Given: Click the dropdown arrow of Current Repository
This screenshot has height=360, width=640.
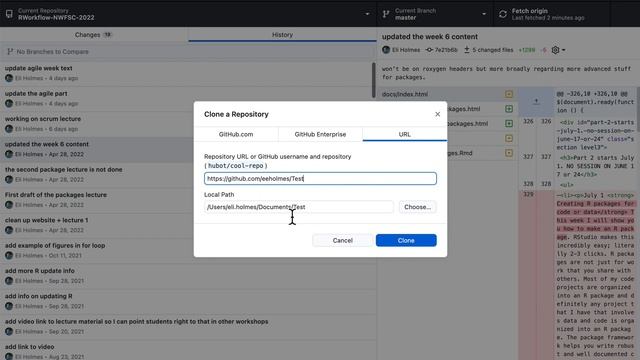Looking at the screenshot, I should (367, 14).
